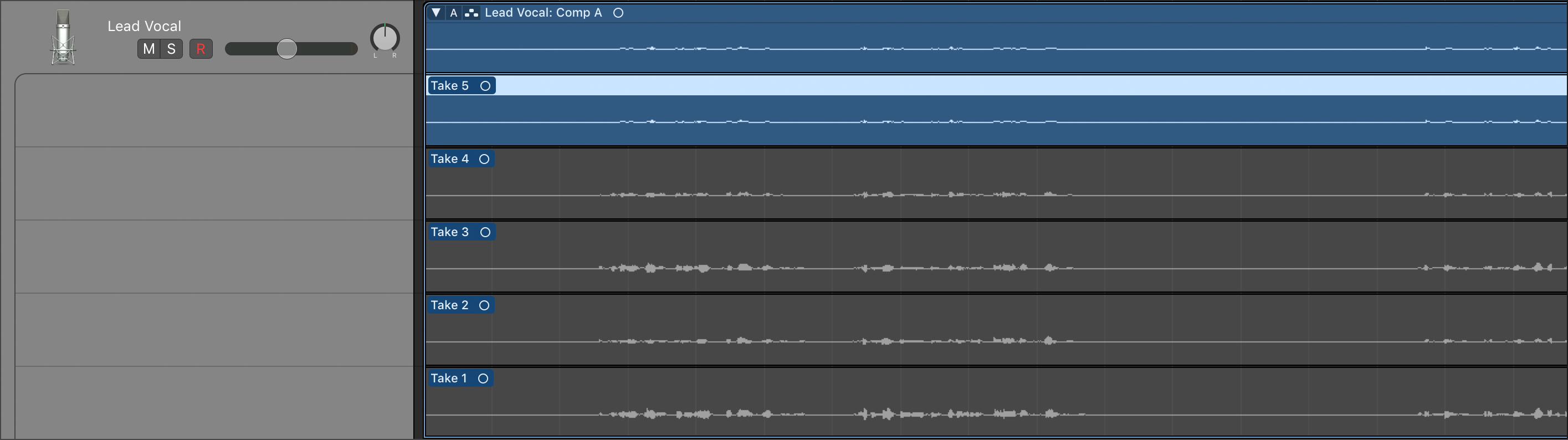Click the circle icon next to Take 1

pyautogui.click(x=483, y=378)
